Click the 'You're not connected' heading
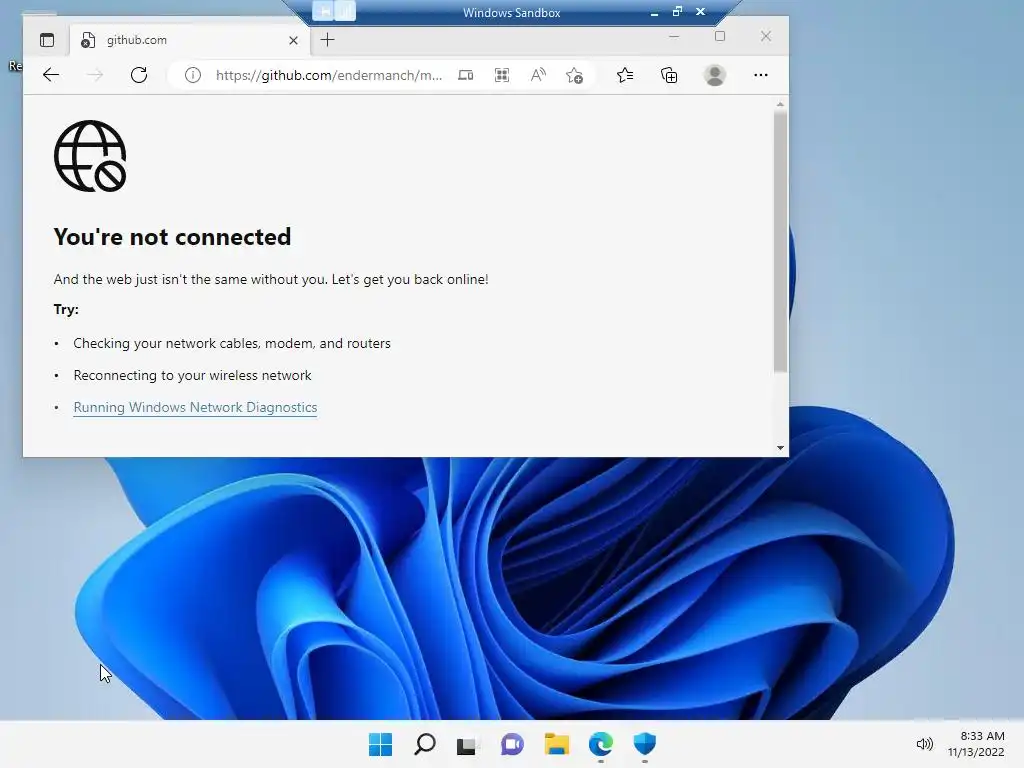Image resolution: width=1024 pixels, height=768 pixels. pyautogui.click(x=172, y=236)
